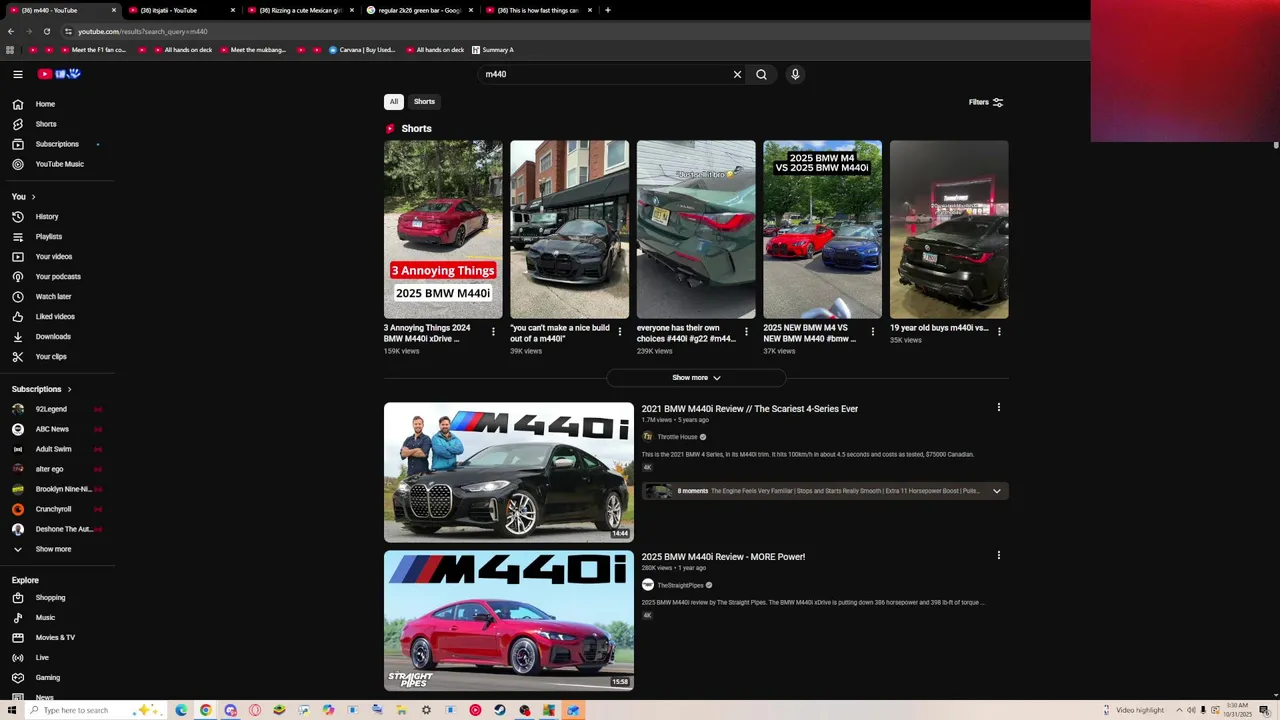The width and height of the screenshot is (1280, 720).
Task: Open the YouTube hamburger guide menu
Action: point(18,74)
